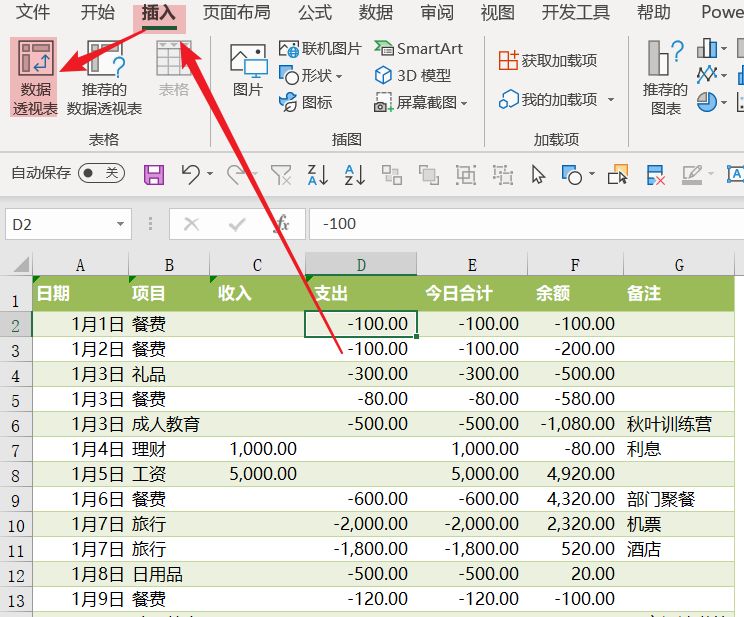Choose the Select Objects pointer tool
The width and height of the screenshot is (744, 617).
(x=538, y=175)
